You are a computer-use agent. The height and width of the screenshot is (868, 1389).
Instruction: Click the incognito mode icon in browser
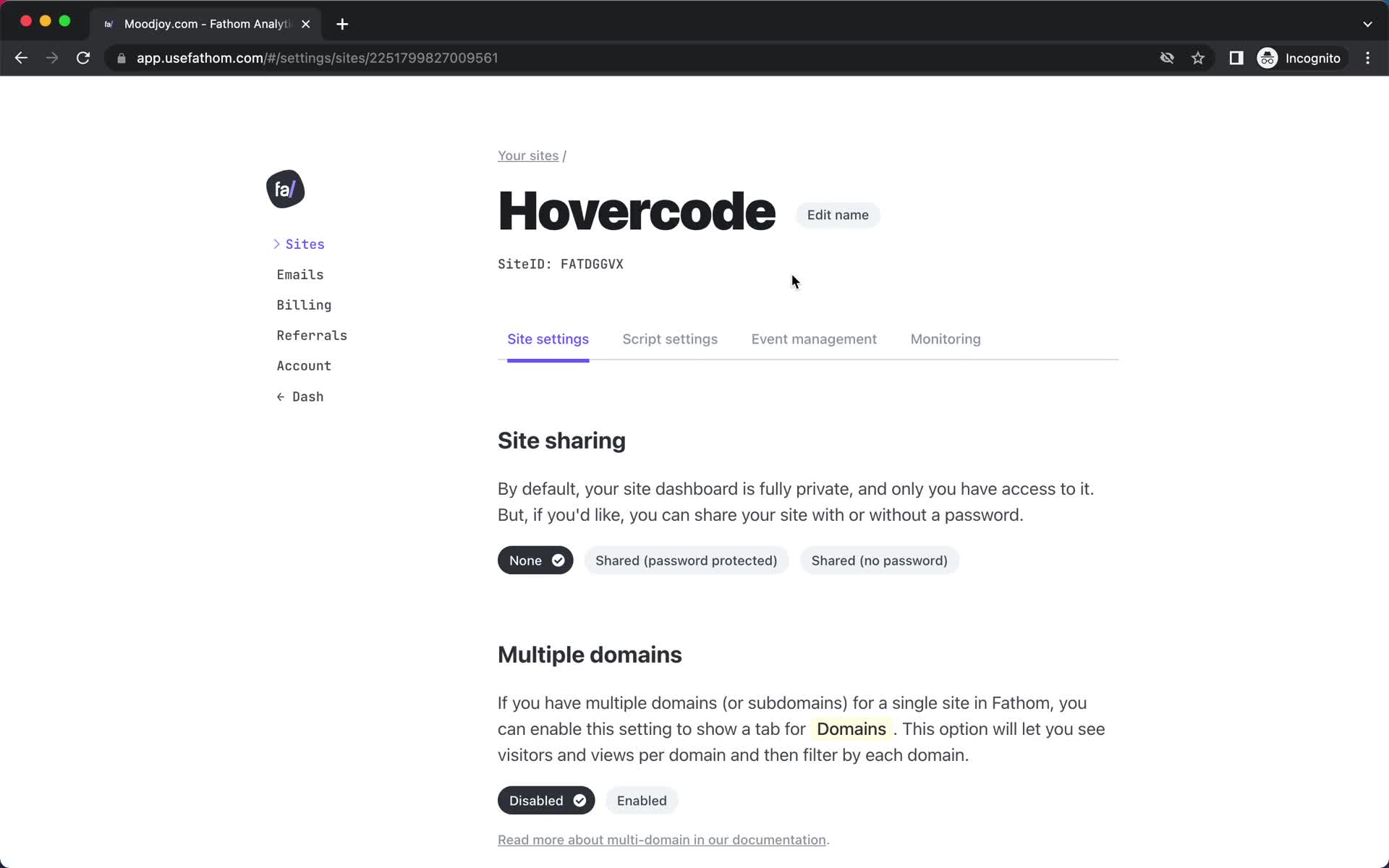pyautogui.click(x=1268, y=58)
